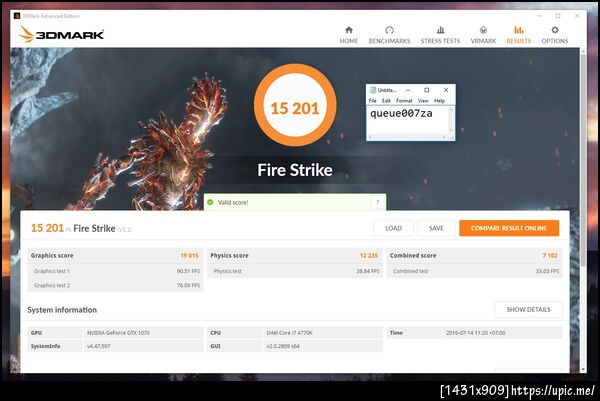
Task: Click the Physics score row
Action: pos(295,255)
